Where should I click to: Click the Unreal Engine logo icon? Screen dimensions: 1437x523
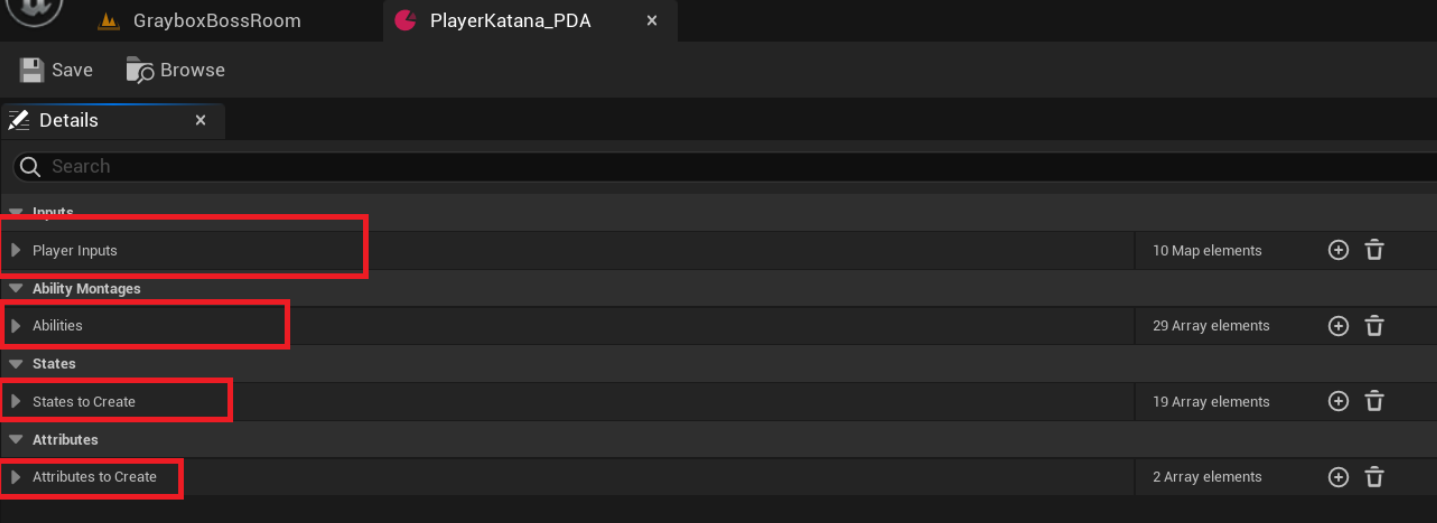click(36, 10)
